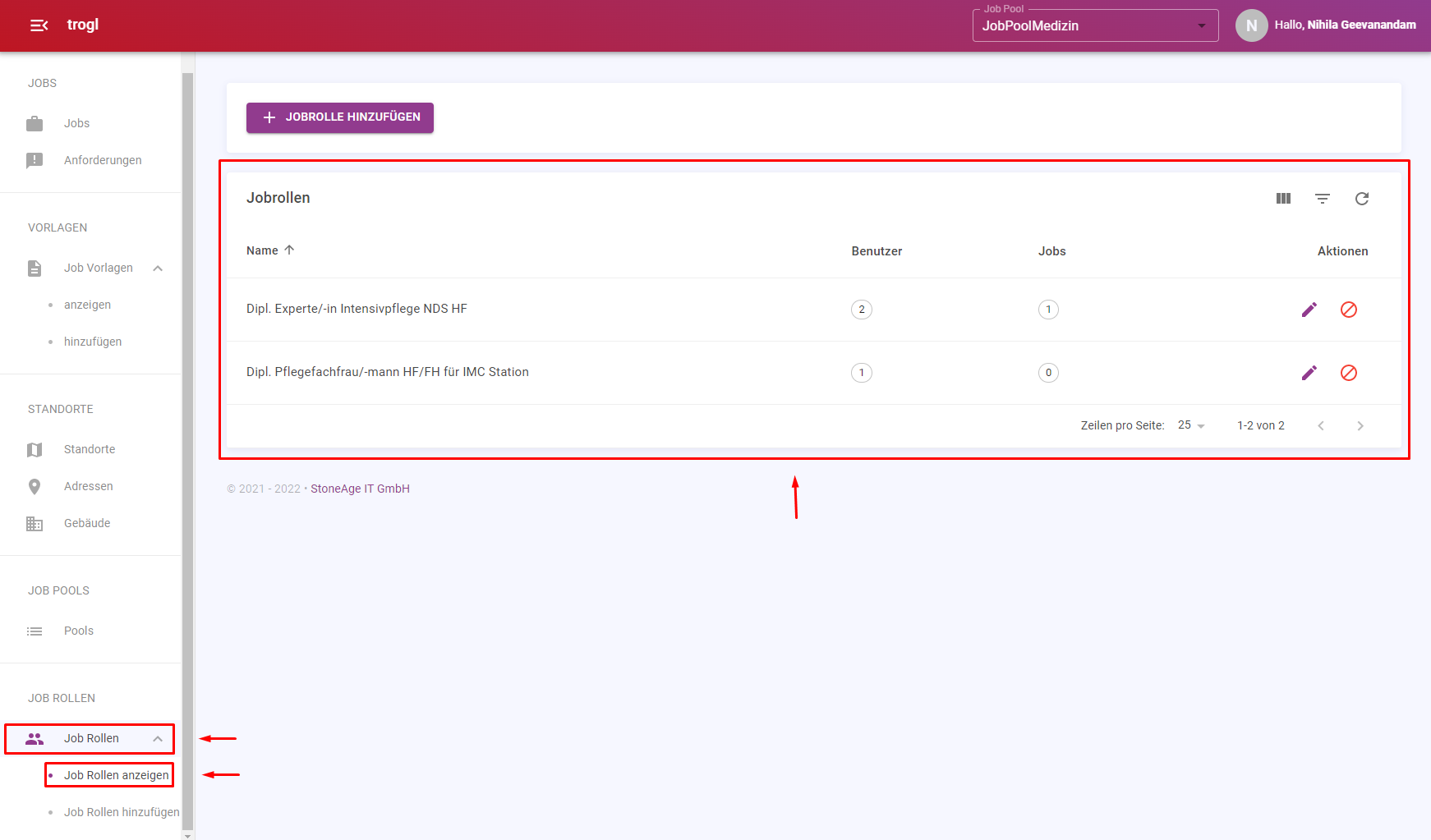This screenshot has width=1431, height=840.
Task: Open the rows per page dropdown 25
Action: (x=1191, y=425)
